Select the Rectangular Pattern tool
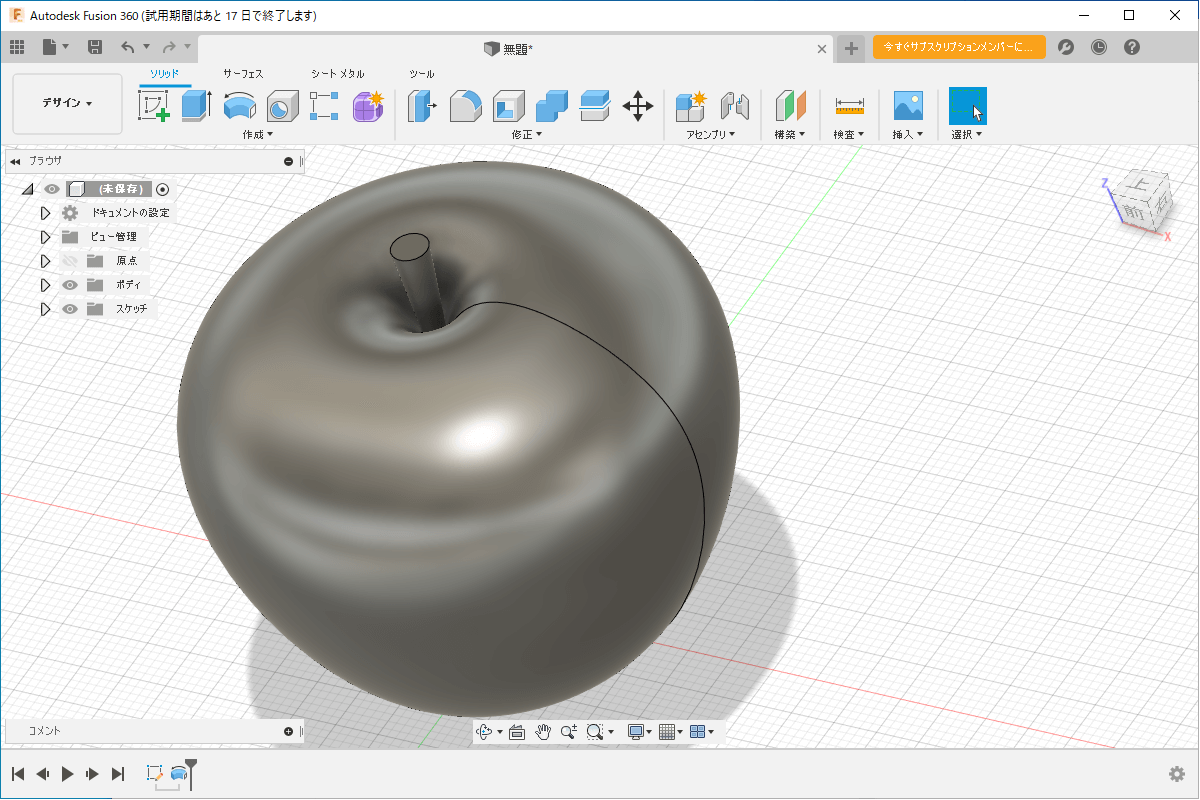Image resolution: width=1200 pixels, height=800 pixels. (x=325, y=105)
